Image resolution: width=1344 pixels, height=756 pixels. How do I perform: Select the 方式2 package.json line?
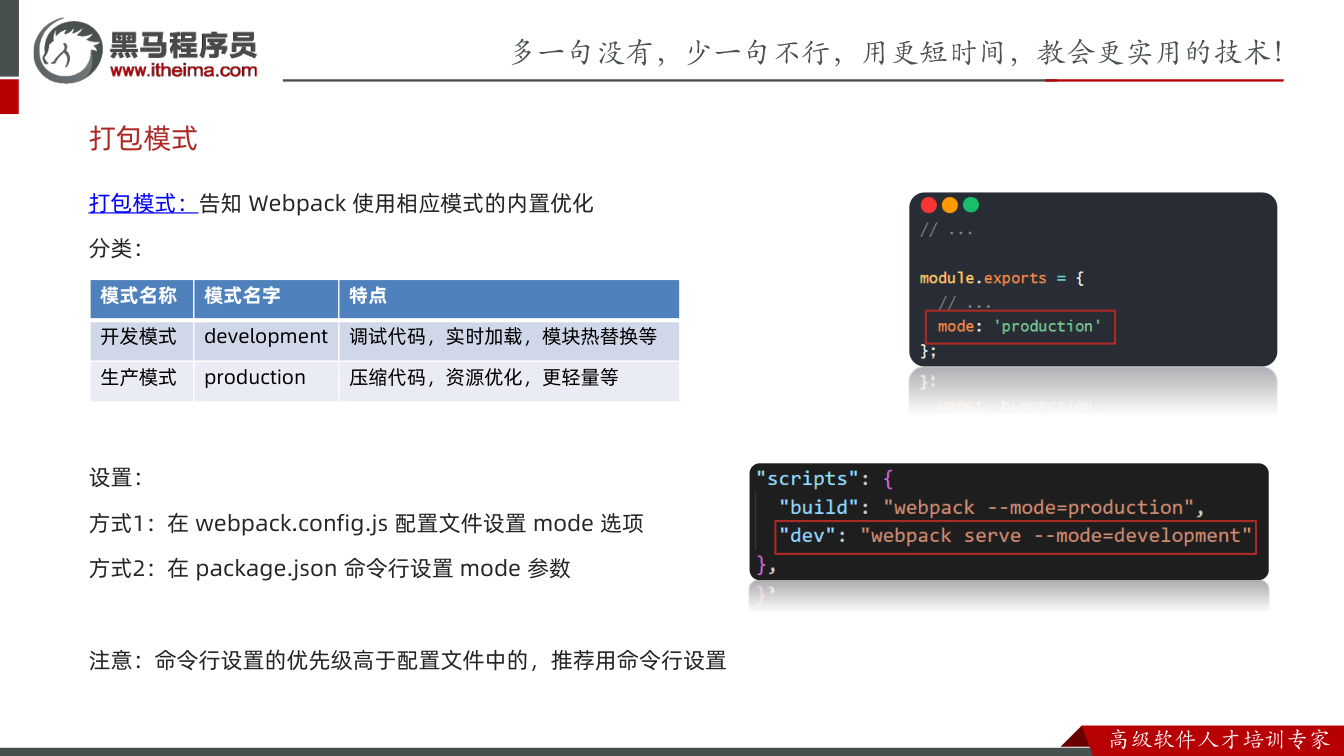[x=330, y=568]
